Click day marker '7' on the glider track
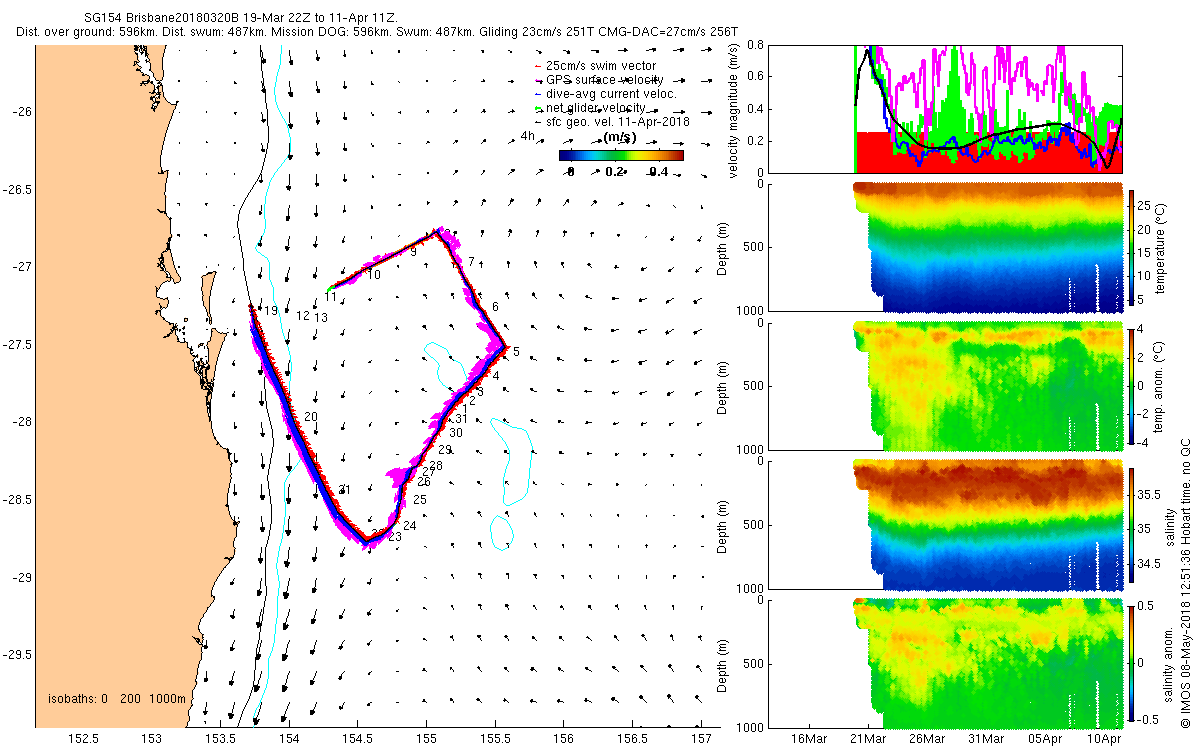This screenshot has width=1200, height=750. pos(471,262)
